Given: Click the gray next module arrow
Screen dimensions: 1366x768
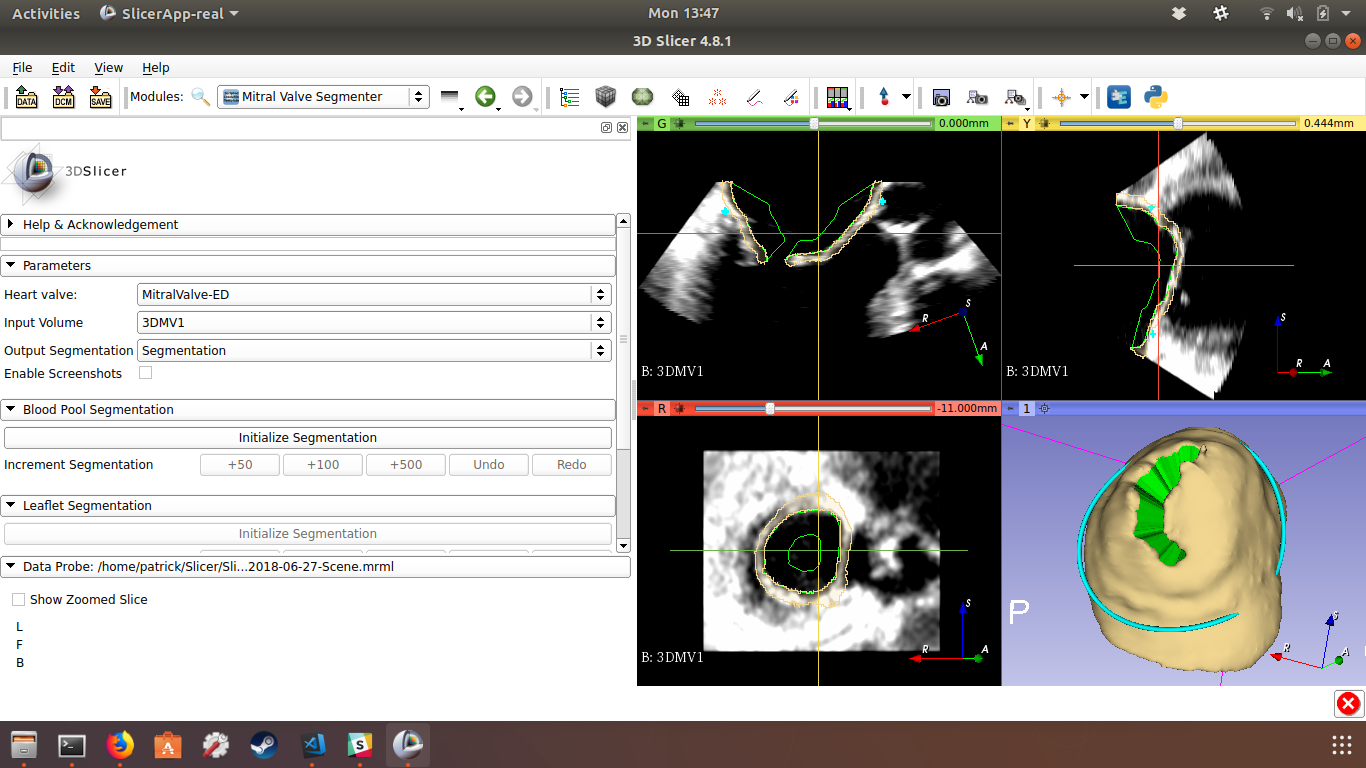Looking at the screenshot, I should (x=522, y=97).
